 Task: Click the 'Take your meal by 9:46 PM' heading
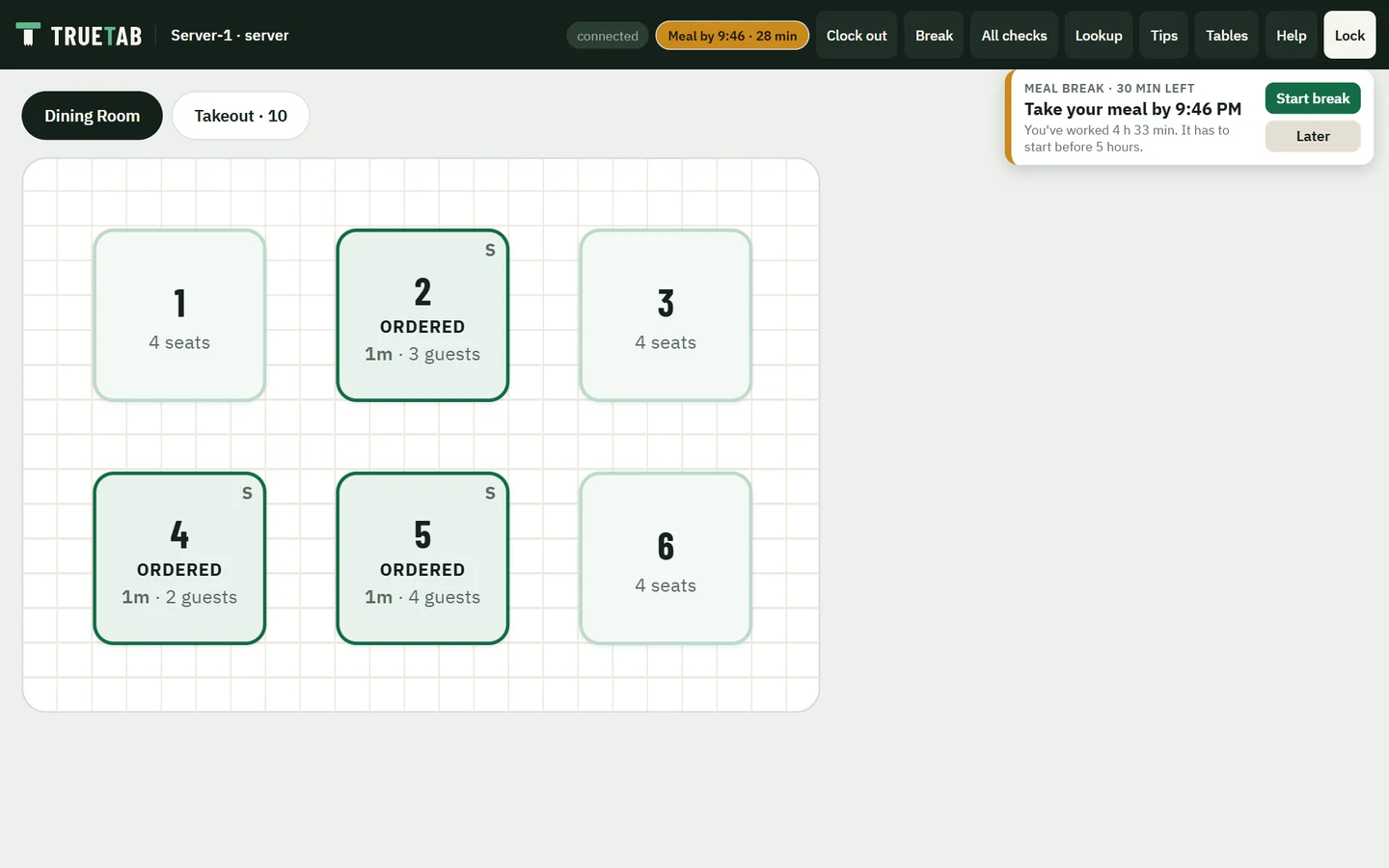pyautogui.click(x=1132, y=109)
